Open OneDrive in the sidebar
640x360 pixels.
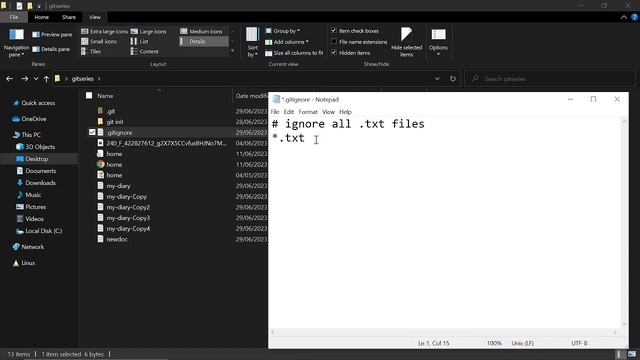click(x=29, y=119)
